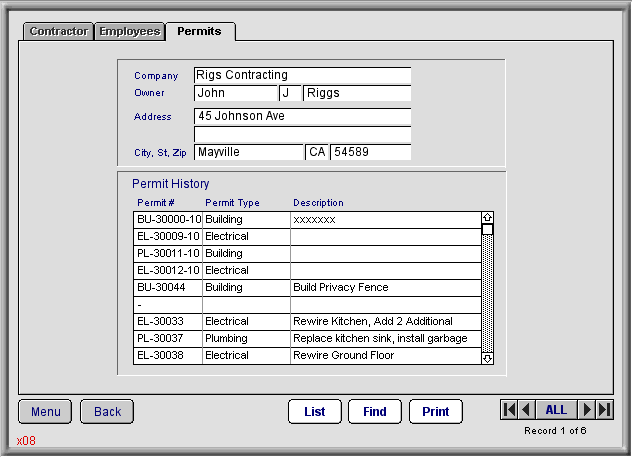Click Electrical type in EL-30009-10 row
The width and height of the screenshot is (632, 457).
tap(246, 237)
